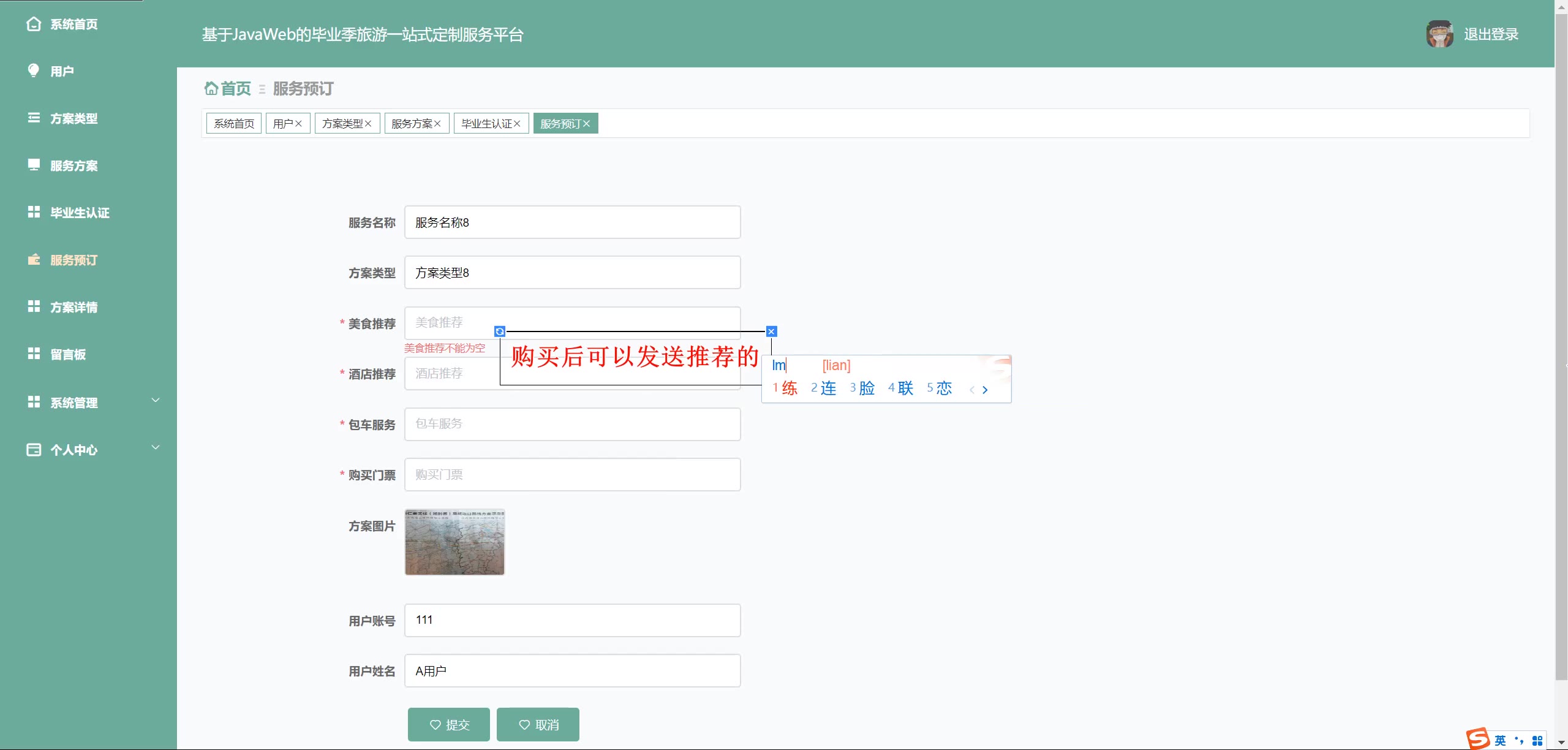The width and height of the screenshot is (1568, 750).
Task: Click into the 用户账号 input field
Action: (x=572, y=620)
